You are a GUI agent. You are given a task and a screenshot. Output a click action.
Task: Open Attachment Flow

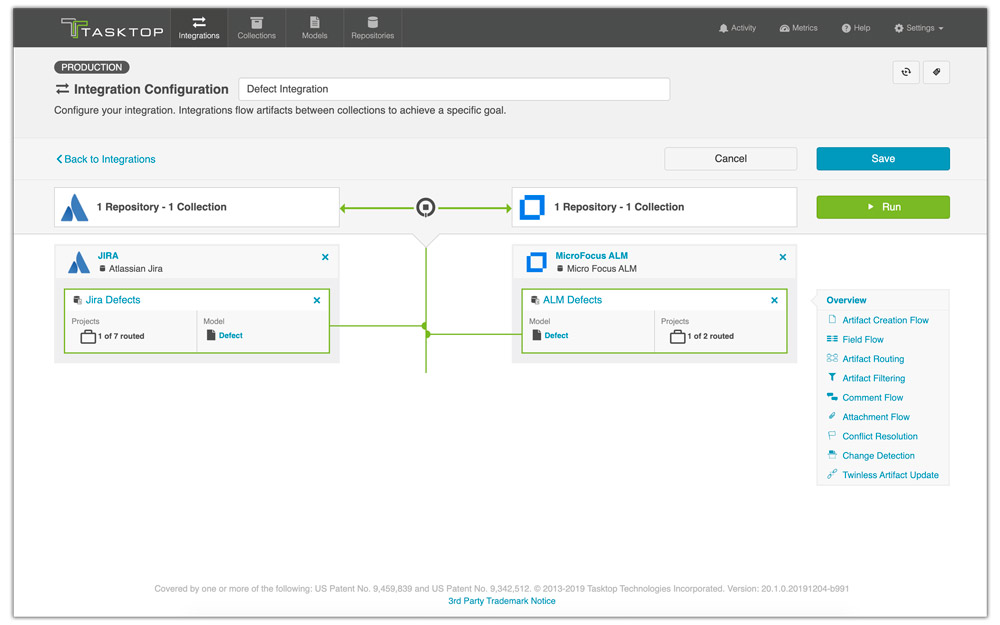[x=876, y=417]
